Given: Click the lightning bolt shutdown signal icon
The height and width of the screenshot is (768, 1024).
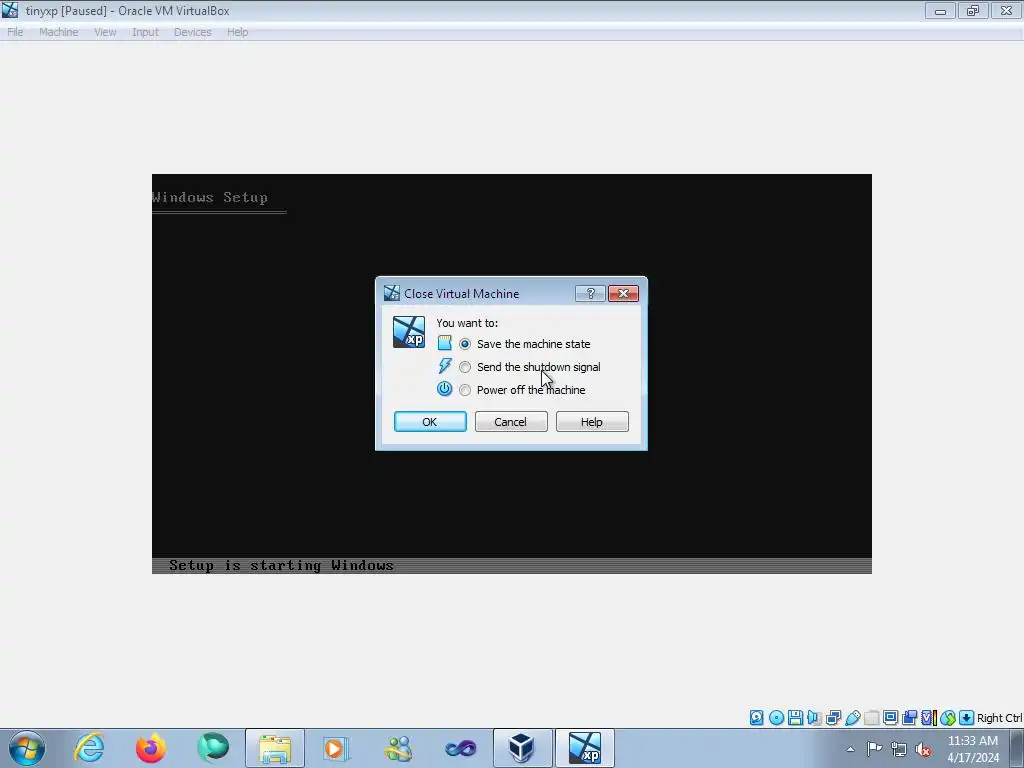Looking at the screenshot, I should coord(445,366).
